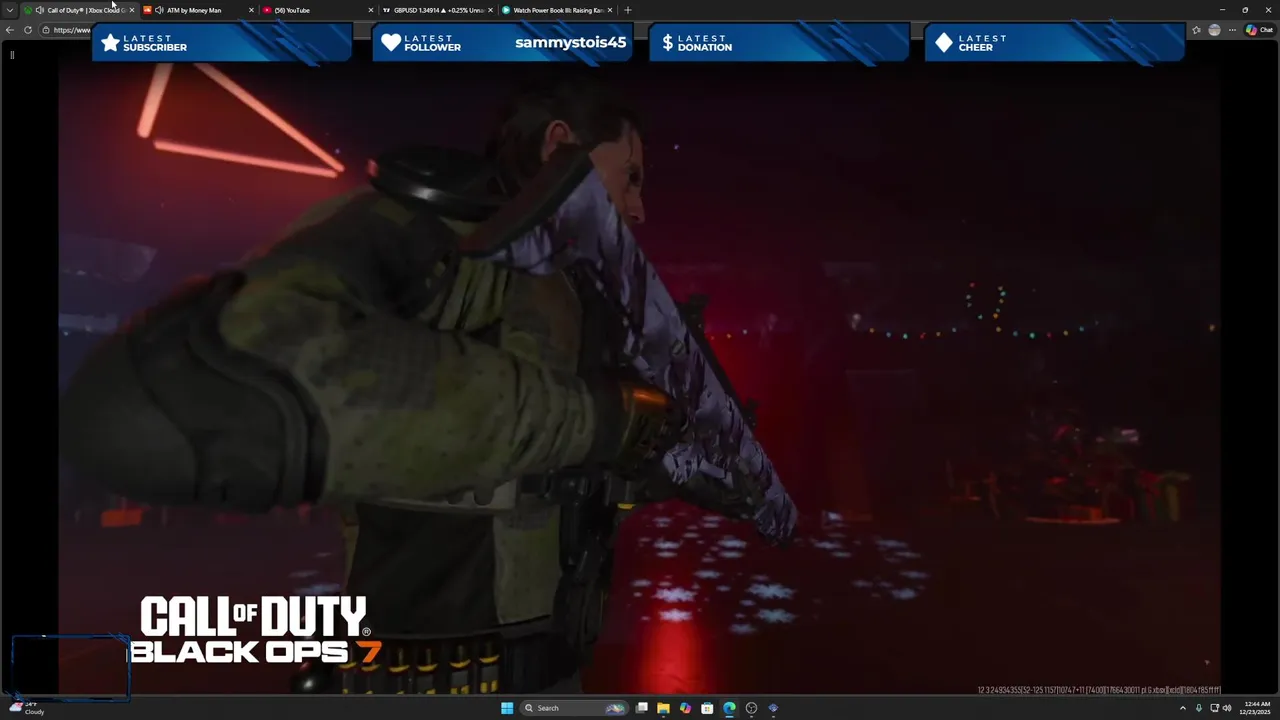
Task: Open the Copilot Chat button
Action: click(1259, 30)
